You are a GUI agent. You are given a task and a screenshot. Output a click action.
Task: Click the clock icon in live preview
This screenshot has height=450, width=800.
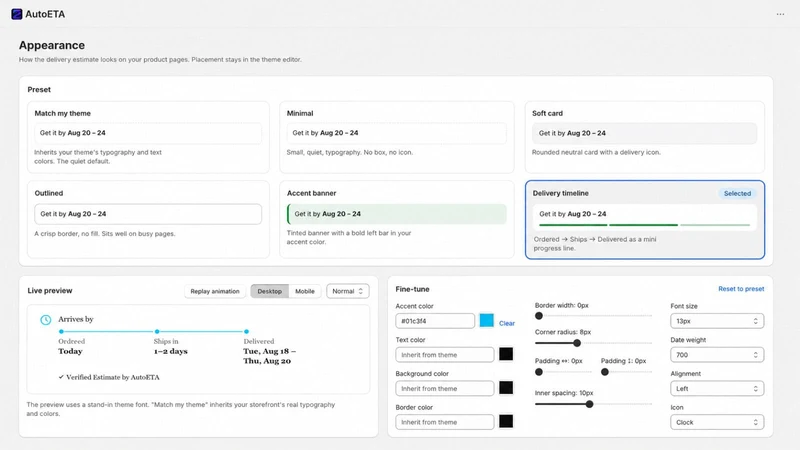tap(46, 320)
